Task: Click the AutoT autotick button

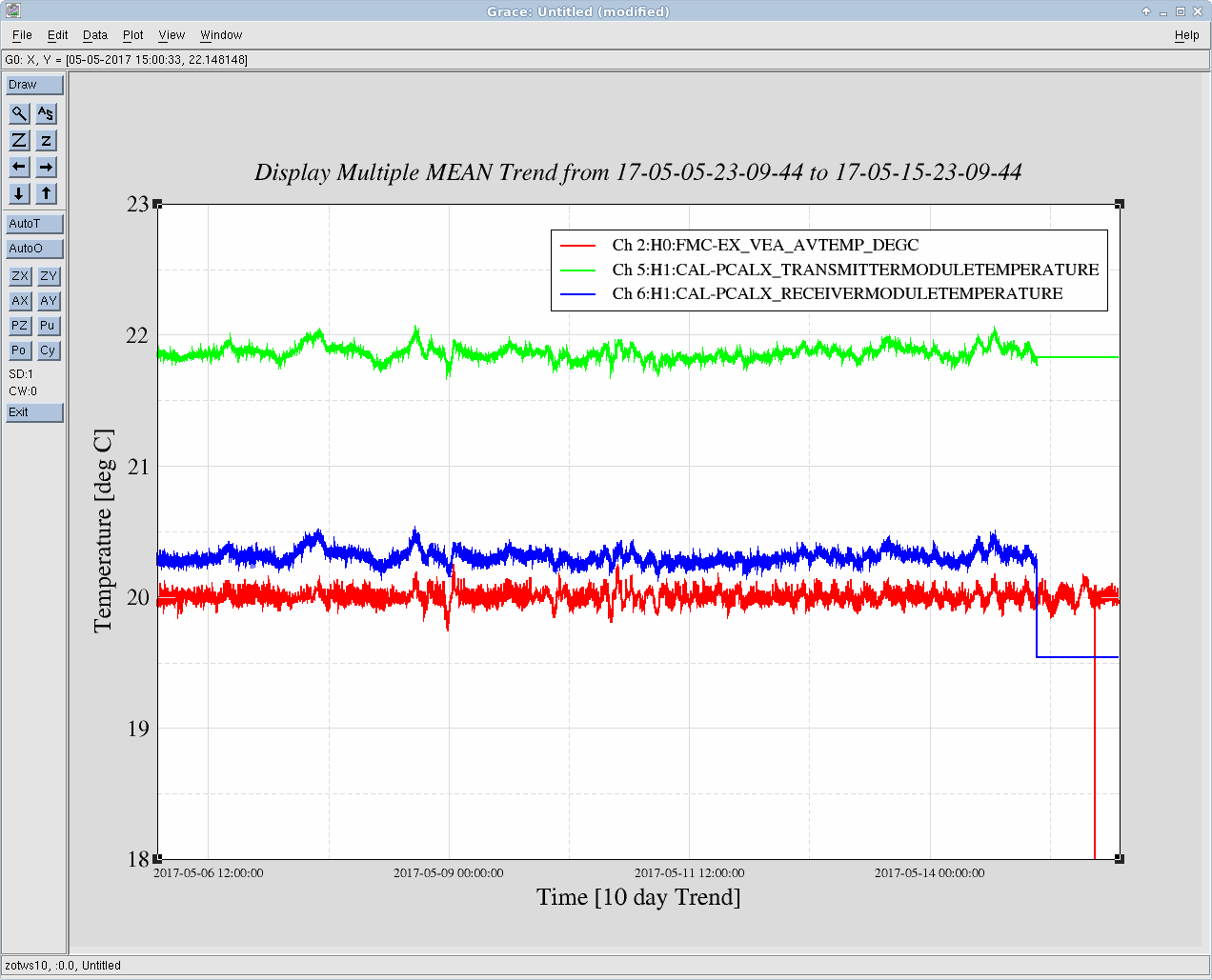Action: pyautogui.click(x=34, y=224)
